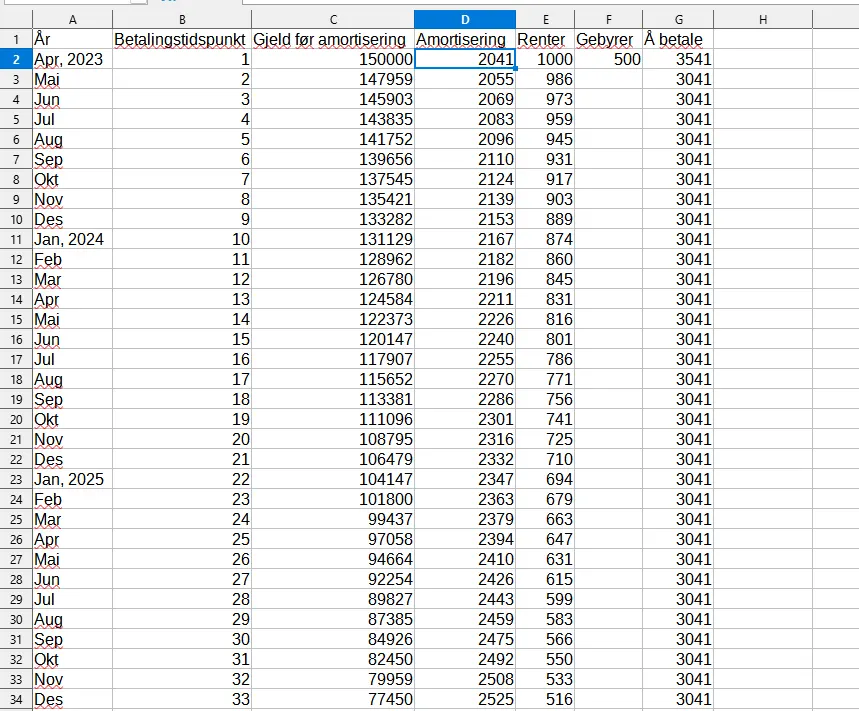The width and height of the screenshot is (859, 711).
Task: Select debt cell 147959
Action: (x=333, y=79)
